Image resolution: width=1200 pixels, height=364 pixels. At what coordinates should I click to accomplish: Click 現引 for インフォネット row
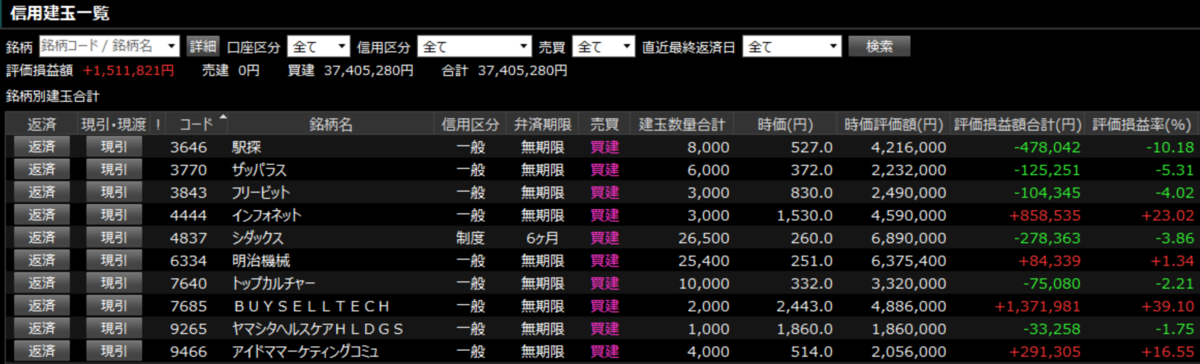tap(114, 215)
